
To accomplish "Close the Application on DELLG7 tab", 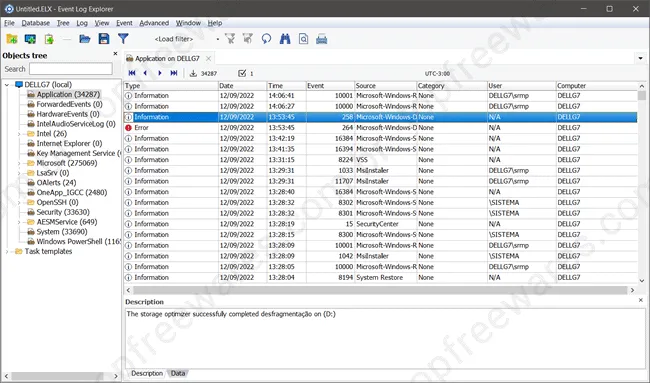I will [209, 58].
